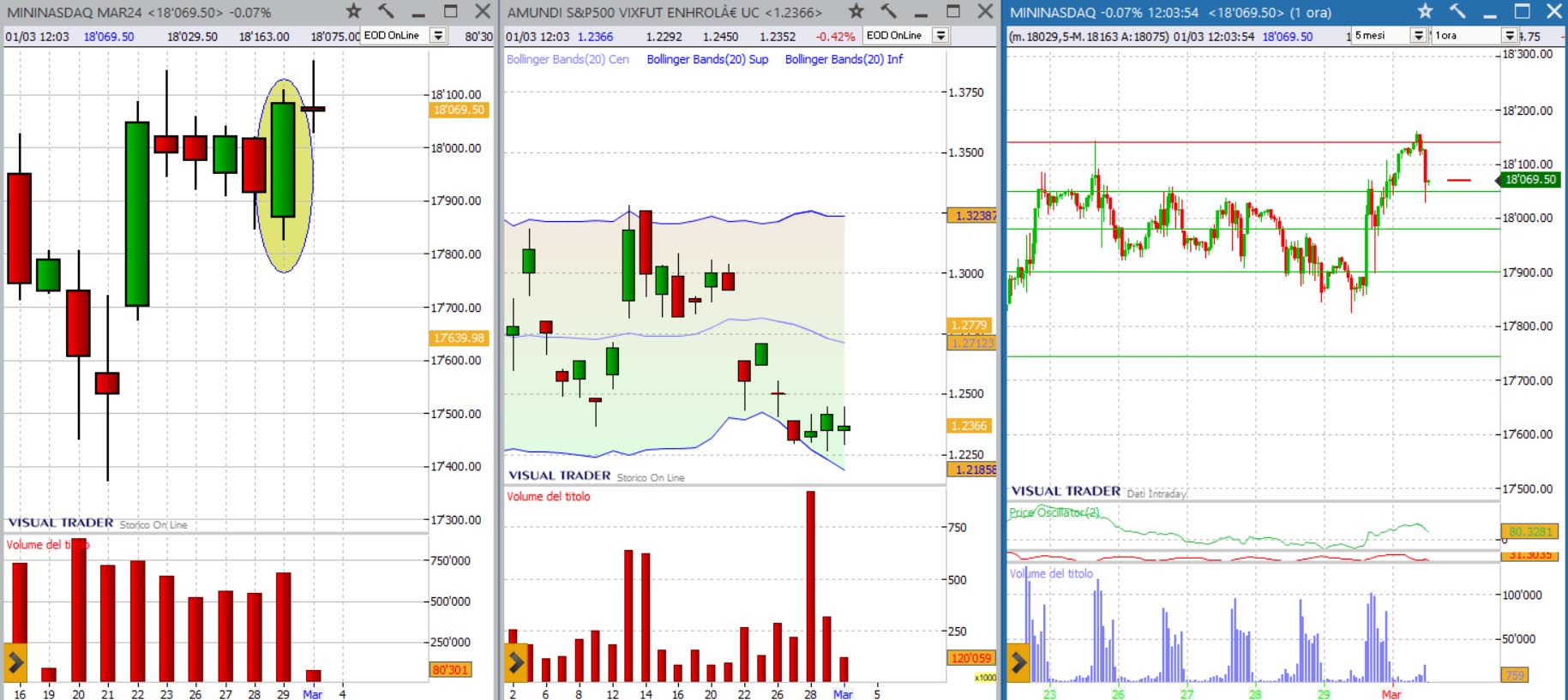The image size is (1568, 700).
Task: Close the AMUNDI S&P500 VIXFUT chart window
Action: (x=985, y=11)
